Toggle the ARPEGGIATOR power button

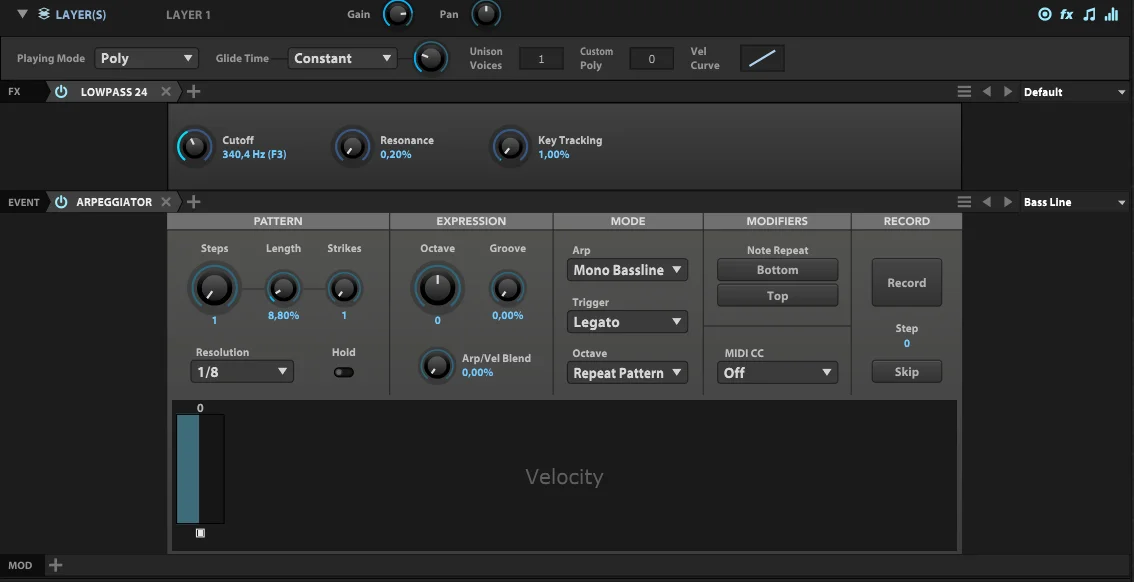pyautogui.click(x=61, y=202)
